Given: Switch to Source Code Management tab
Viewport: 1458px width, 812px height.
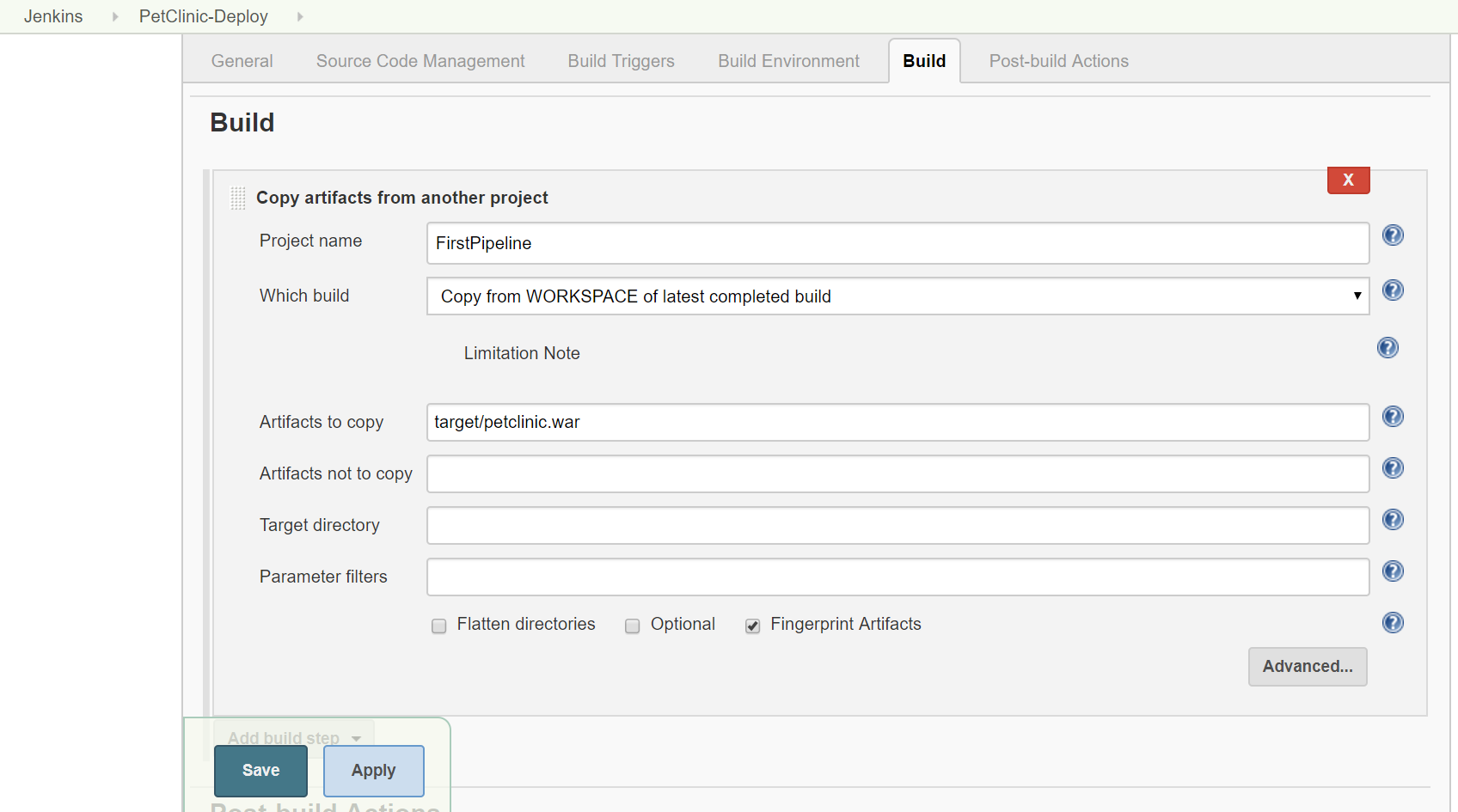Looking at the screenshot, I should pyautogui.click(x=420, y=61).
